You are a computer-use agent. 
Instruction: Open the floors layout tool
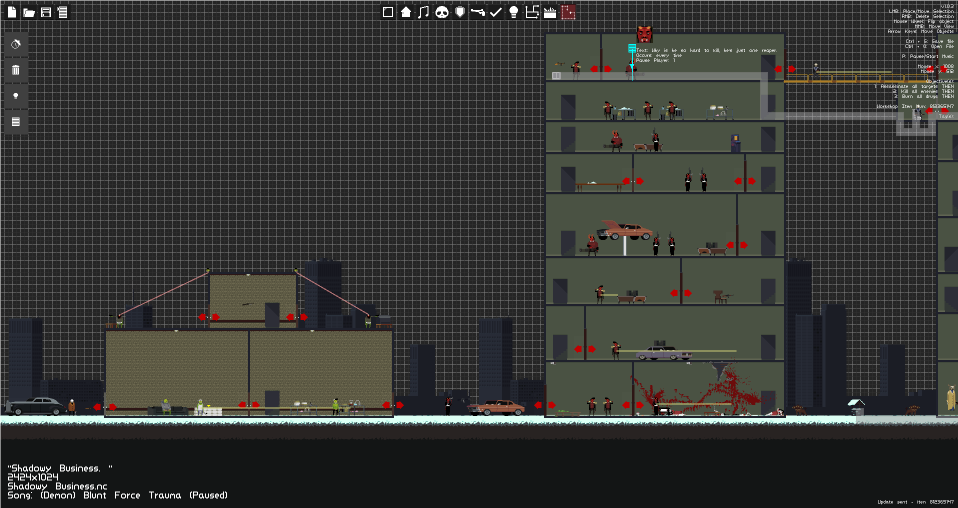pos(532,12)
